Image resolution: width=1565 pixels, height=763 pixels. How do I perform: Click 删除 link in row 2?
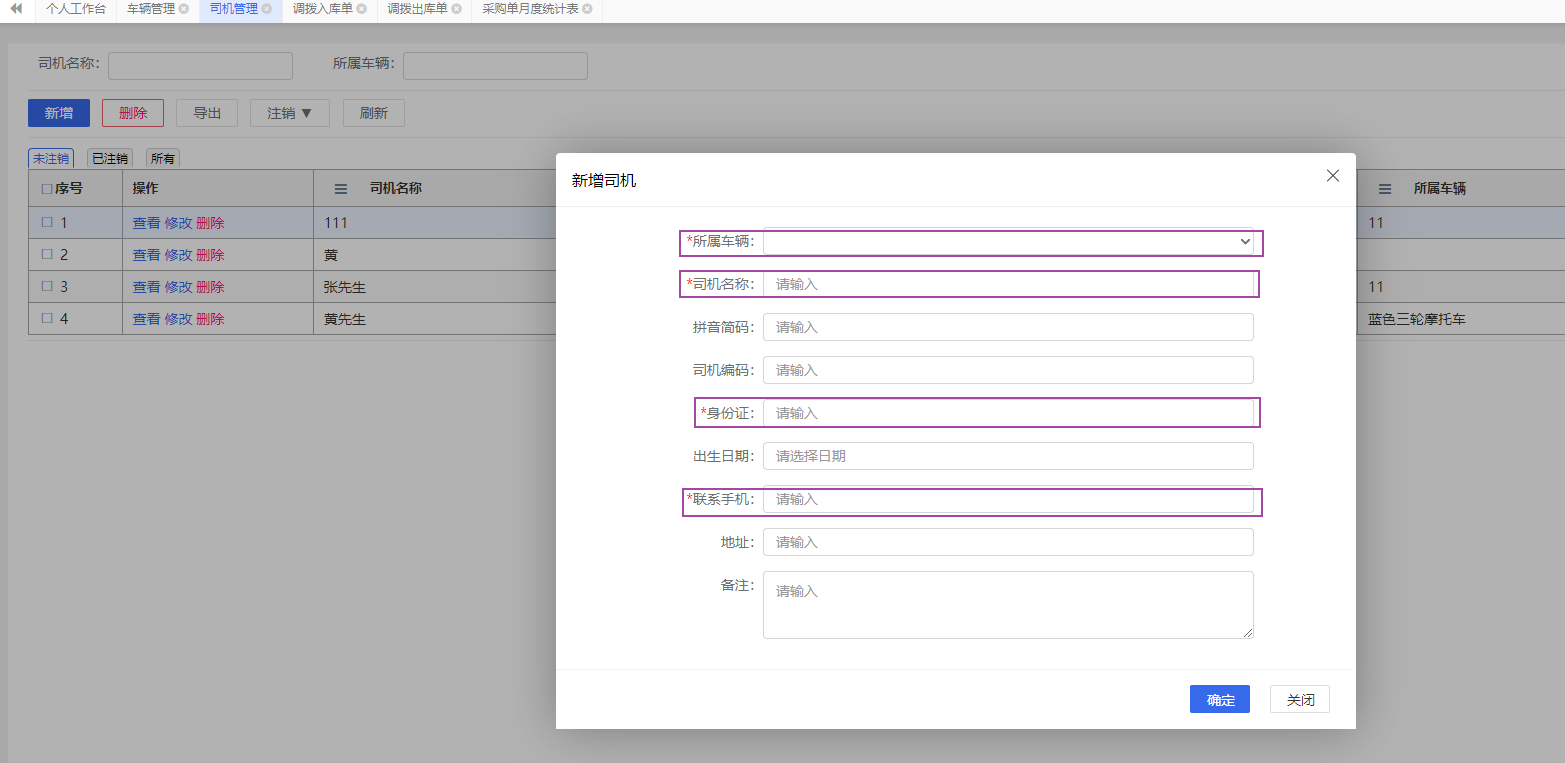click(x=210, y=255)
